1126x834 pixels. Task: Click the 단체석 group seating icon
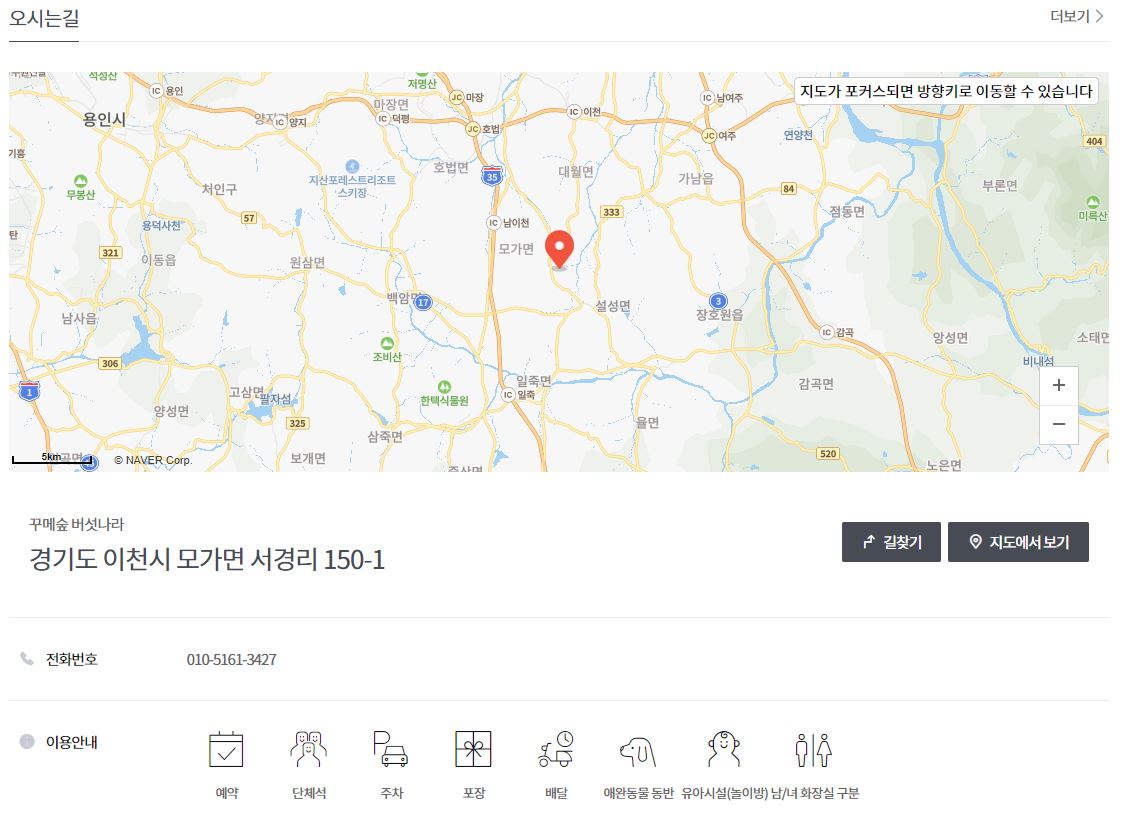point(309,749)
